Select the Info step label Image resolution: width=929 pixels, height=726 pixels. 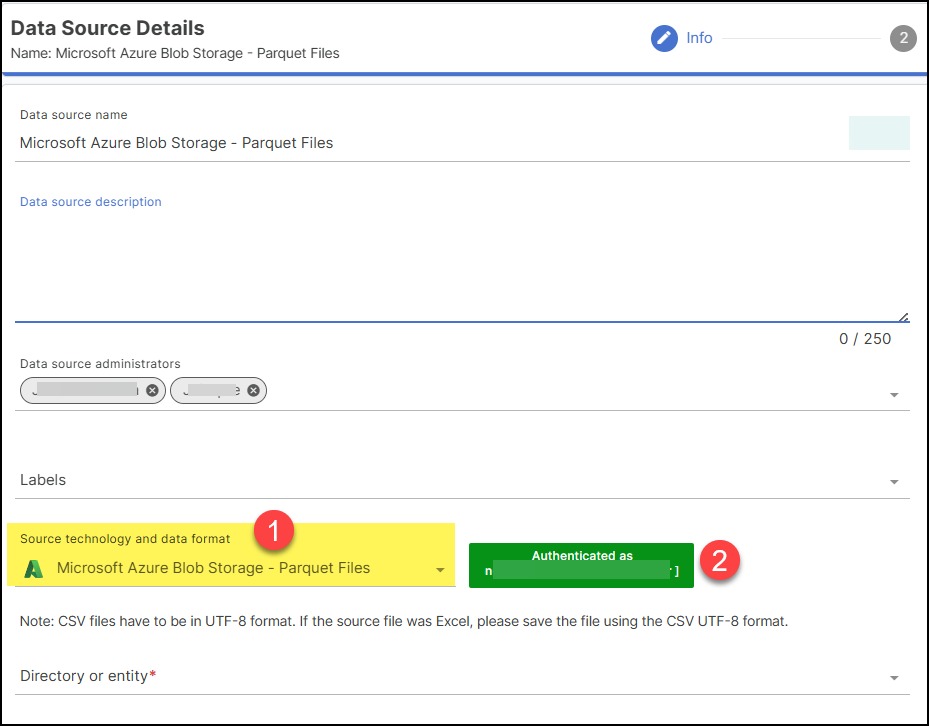point(699,38)
